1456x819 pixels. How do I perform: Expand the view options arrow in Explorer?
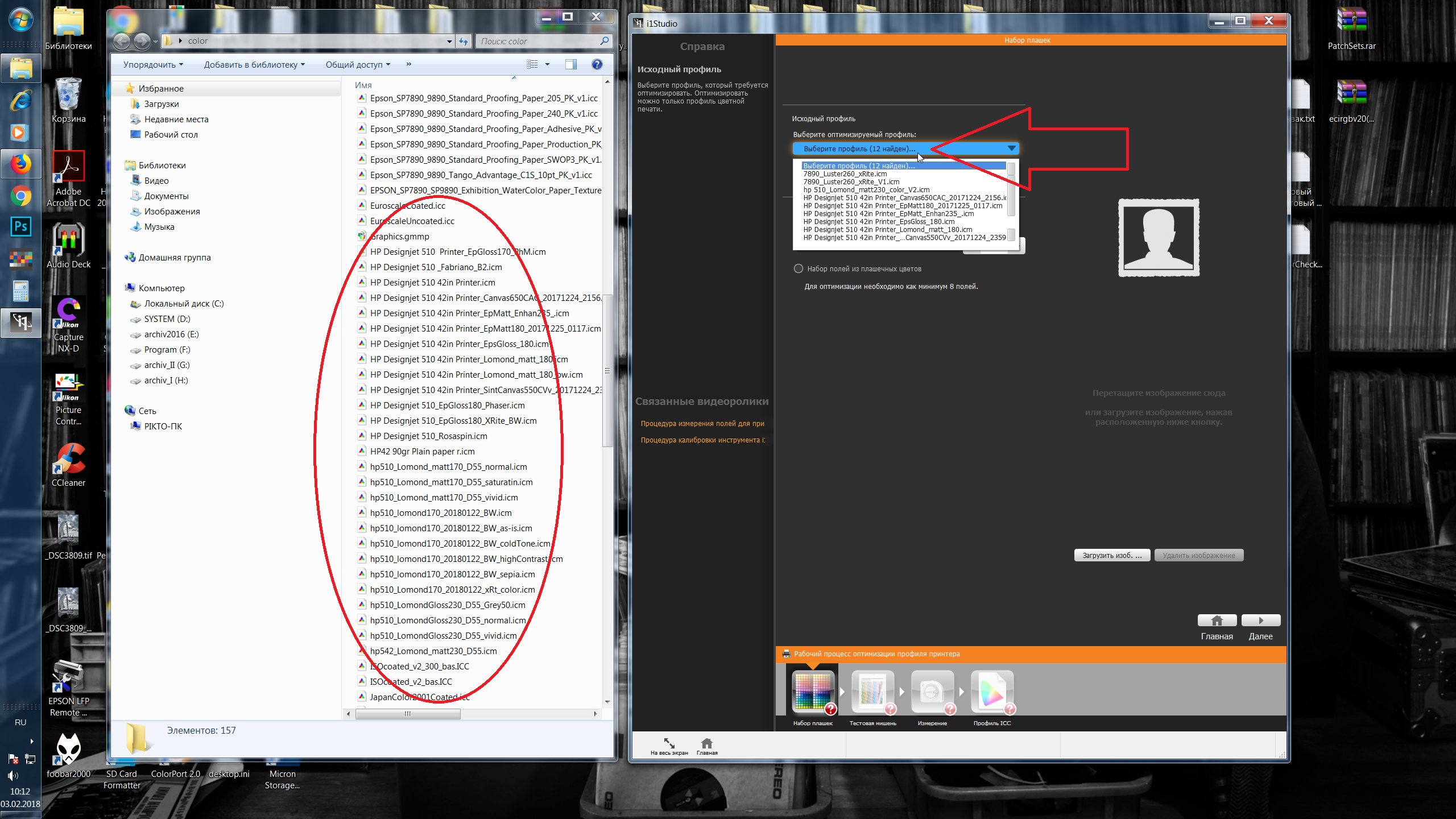click(x=548, y=64)
